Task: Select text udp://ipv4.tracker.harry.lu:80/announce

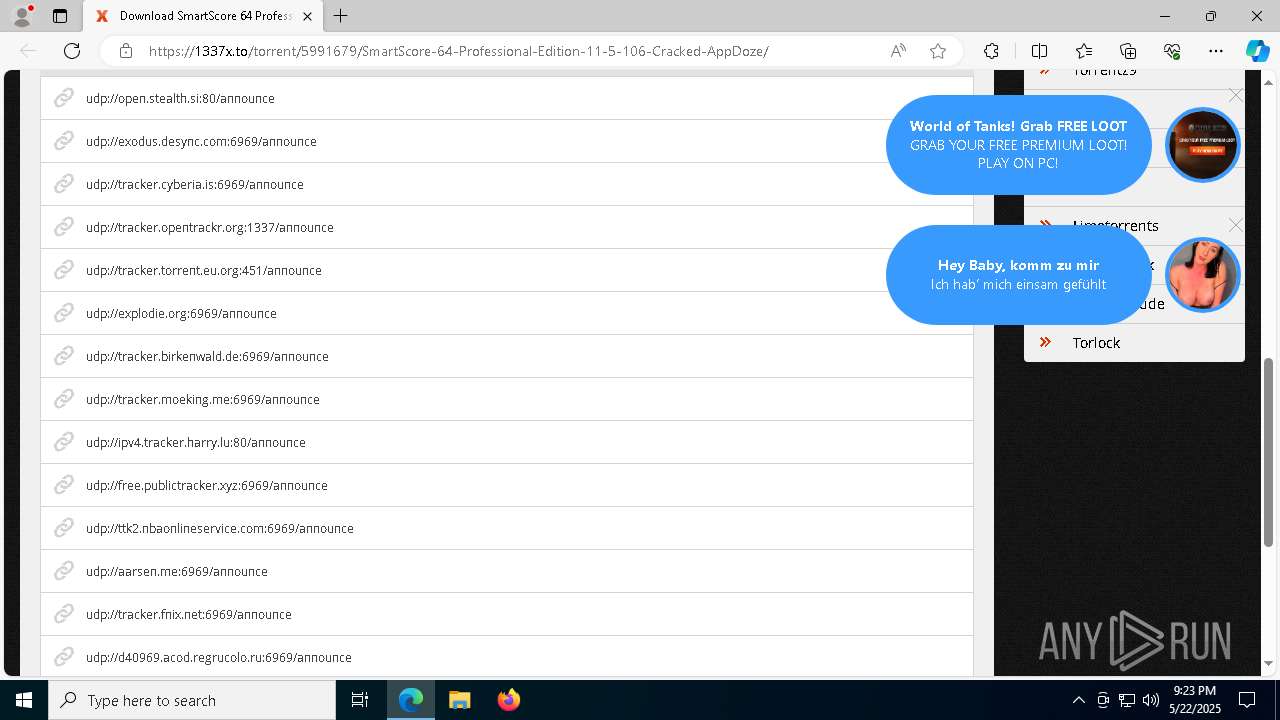Action: click(196, 442)
